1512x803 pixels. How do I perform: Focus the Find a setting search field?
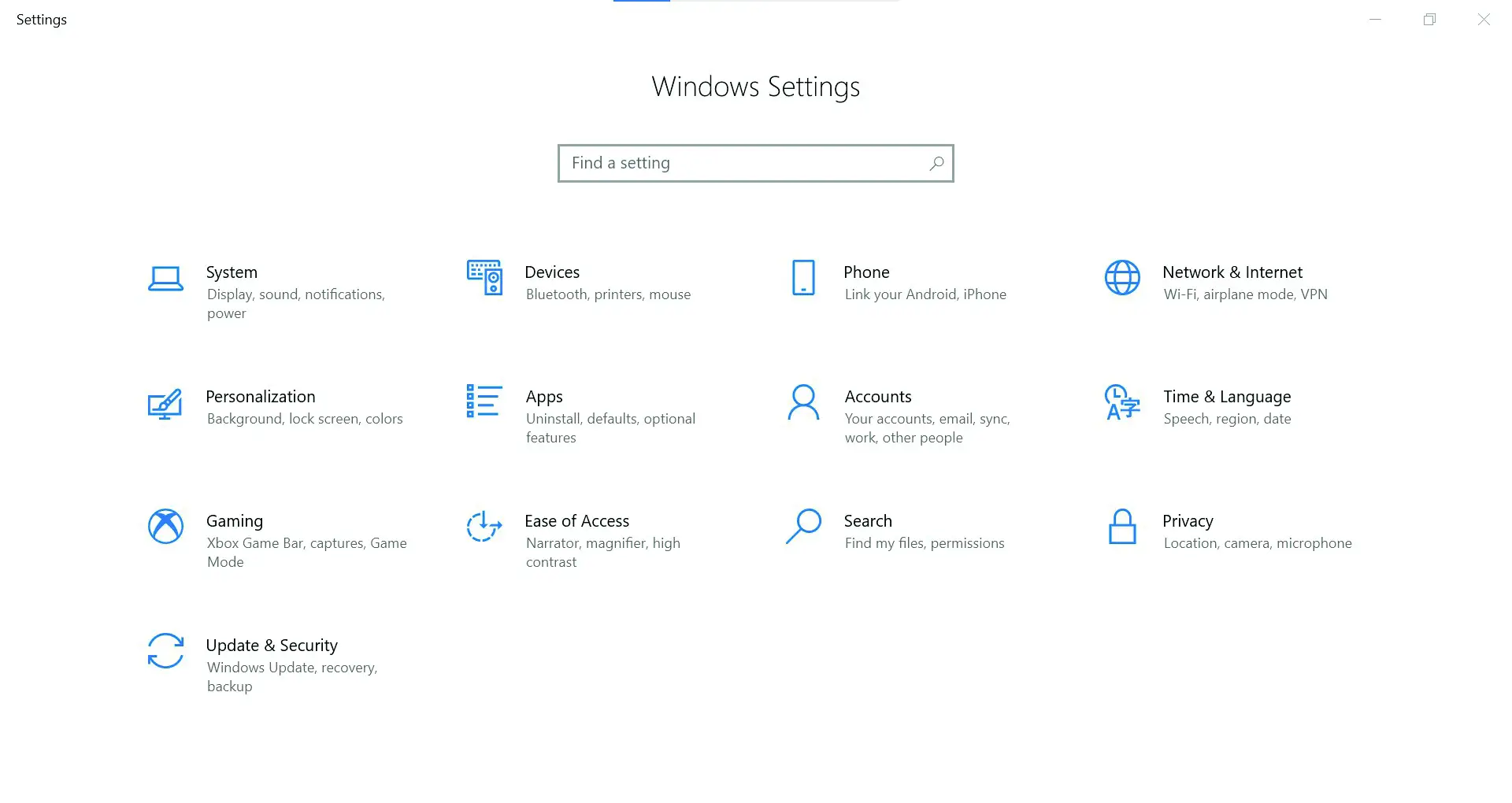(756, 163)
